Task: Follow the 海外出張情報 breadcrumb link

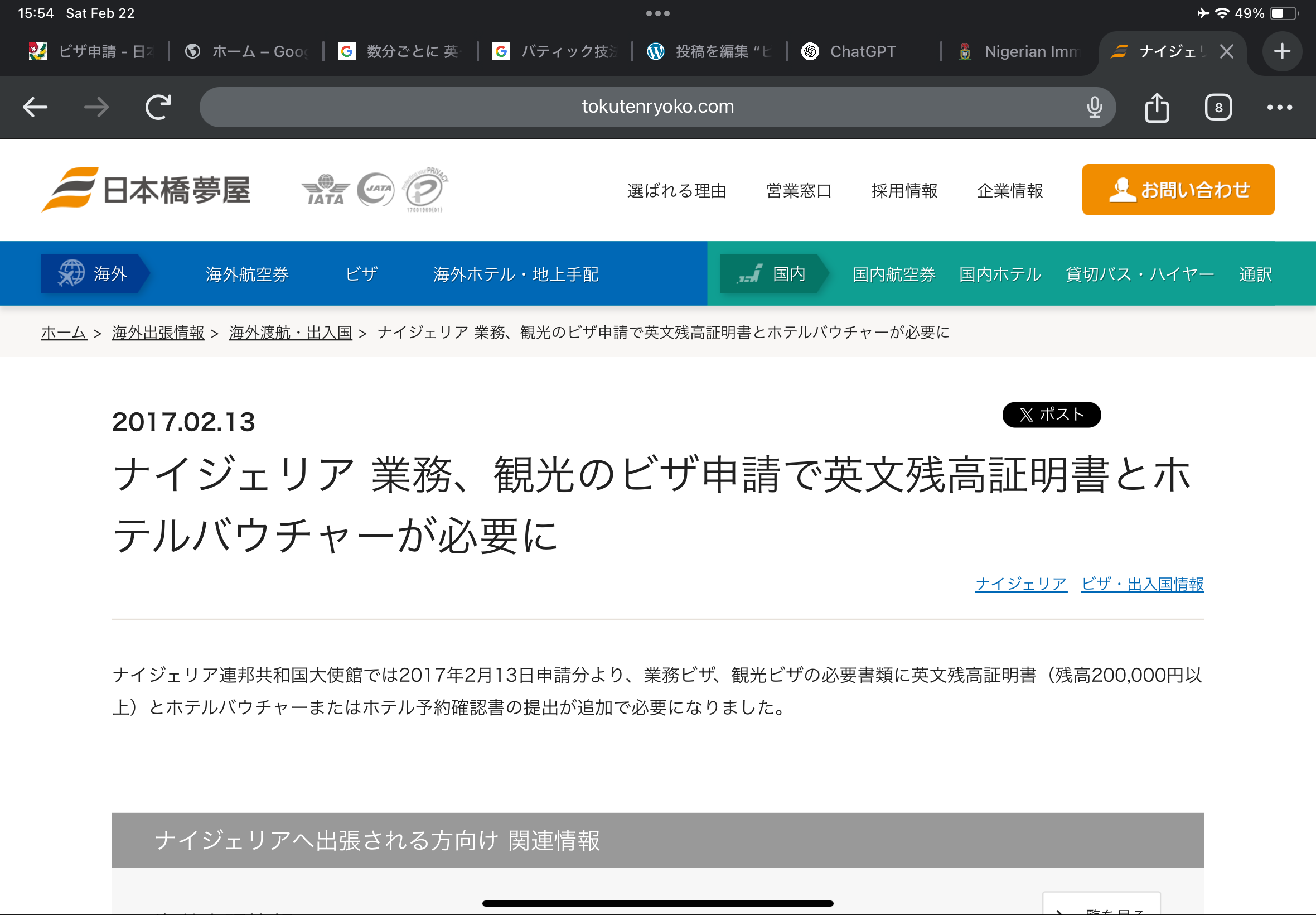Action: point(158,333)
